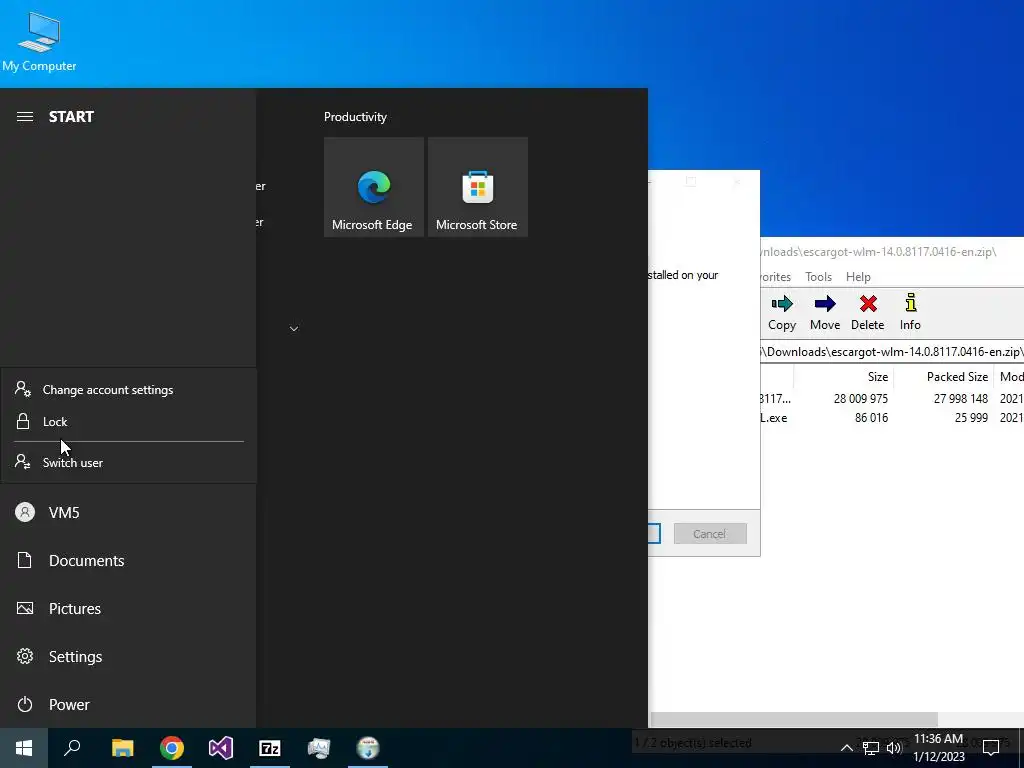Open taskbar Search magnifier
Viewport: 1024px width, 768px height.
pos(72,748)
